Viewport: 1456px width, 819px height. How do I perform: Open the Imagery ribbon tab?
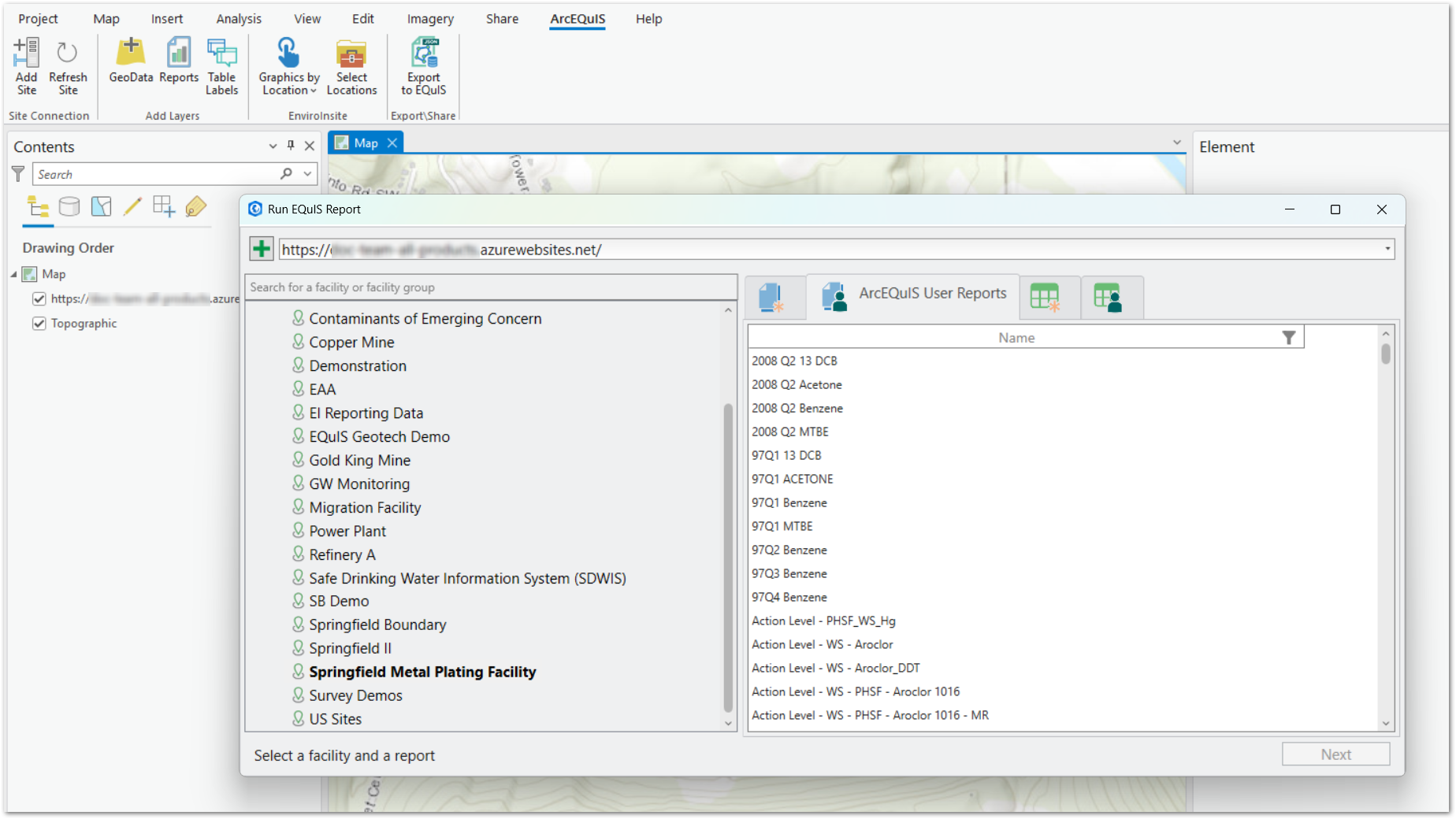[430, 19]
